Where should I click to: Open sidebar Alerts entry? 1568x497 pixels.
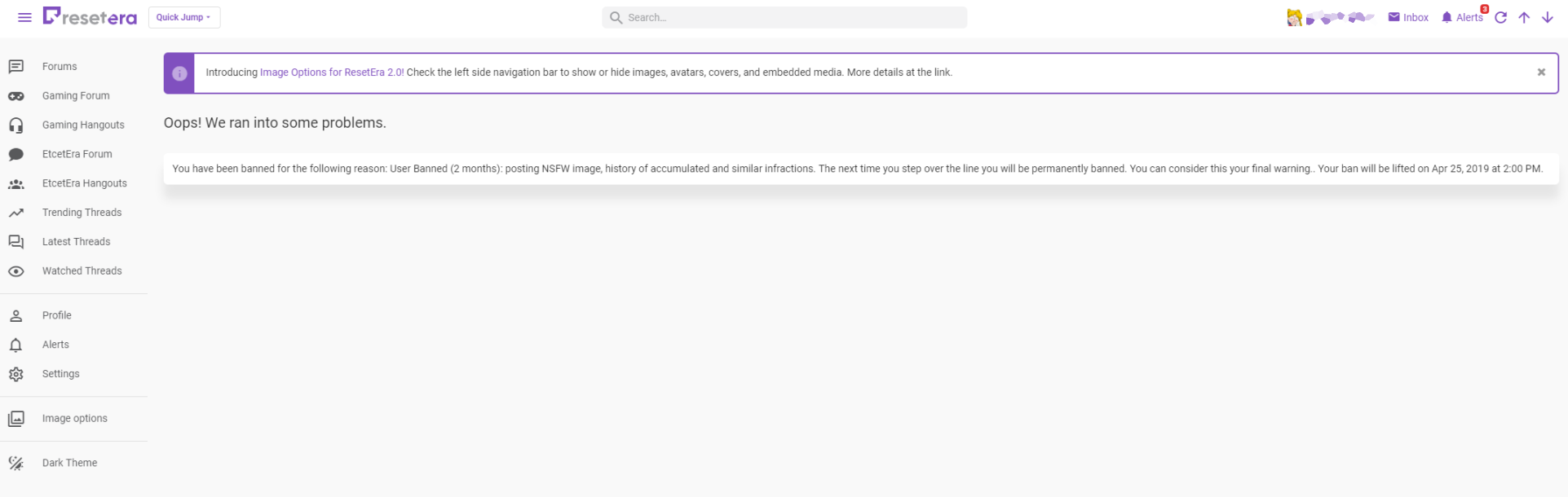coord(55,345)
